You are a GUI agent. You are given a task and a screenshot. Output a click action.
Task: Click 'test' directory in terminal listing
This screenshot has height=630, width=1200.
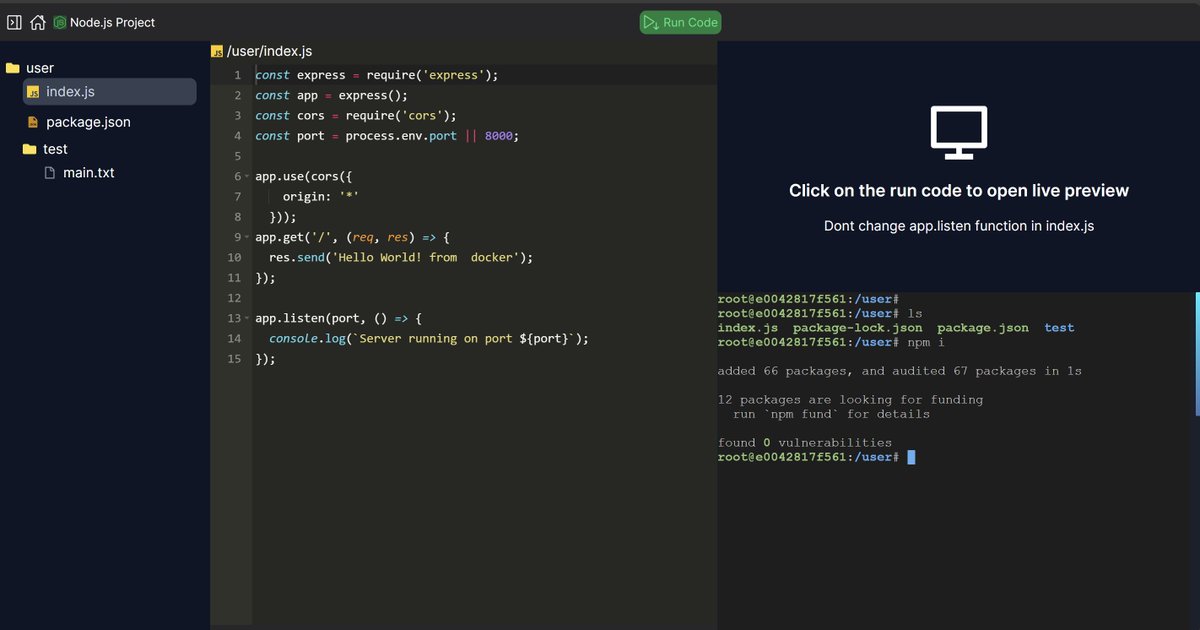tap(1059, 328)
